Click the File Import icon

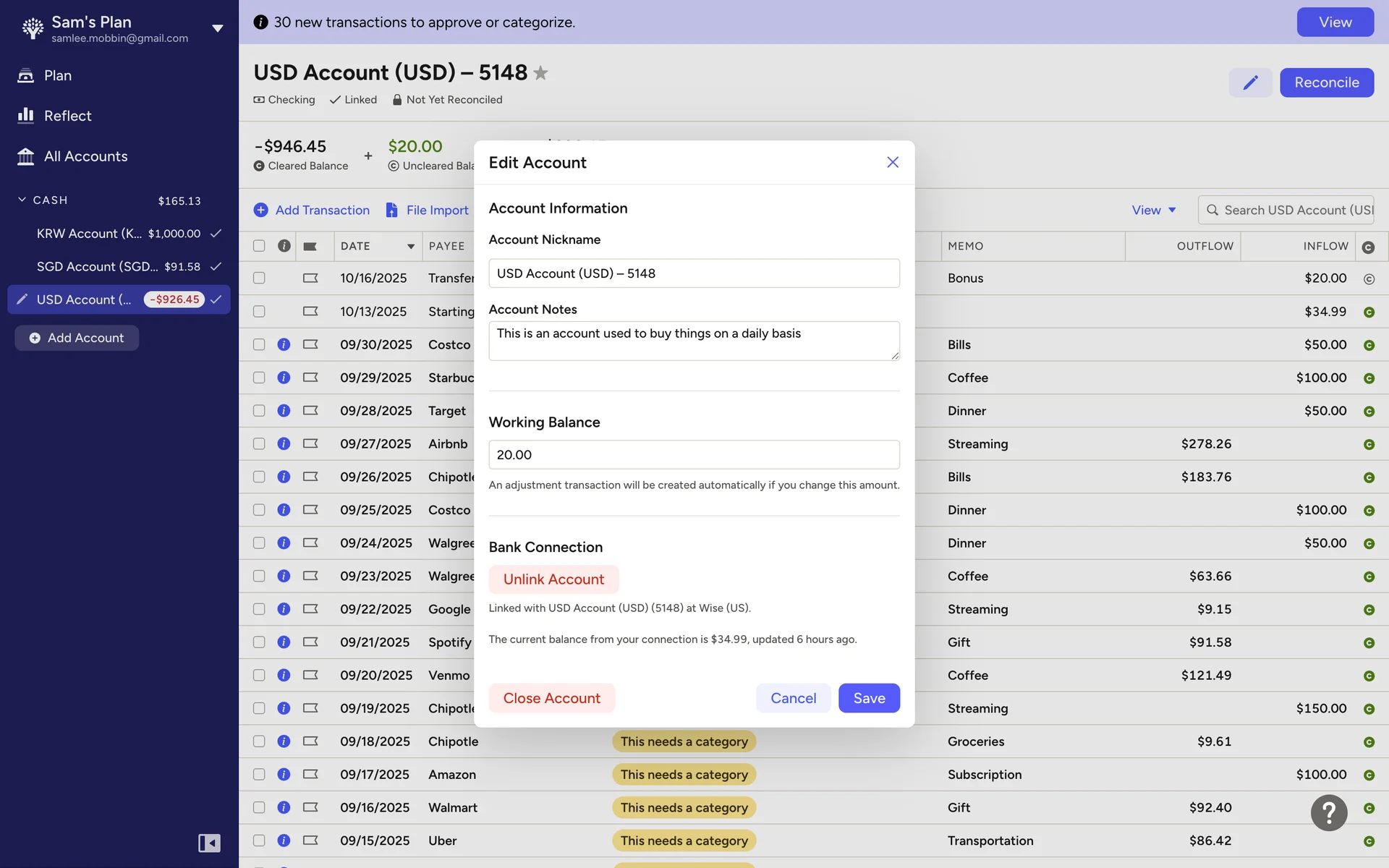[x=391, y=210]
